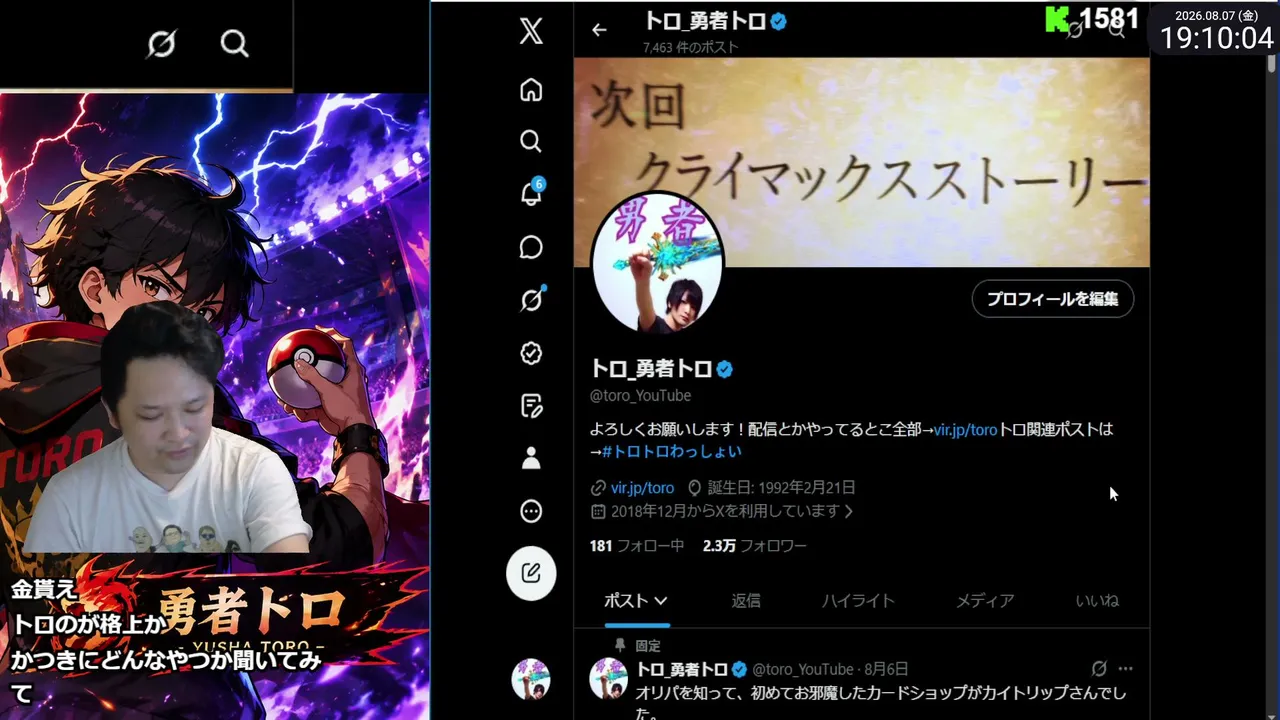Click the Grok icon in the top-left panel
This screenshot has width=1280, height=720.
[161, 44]
